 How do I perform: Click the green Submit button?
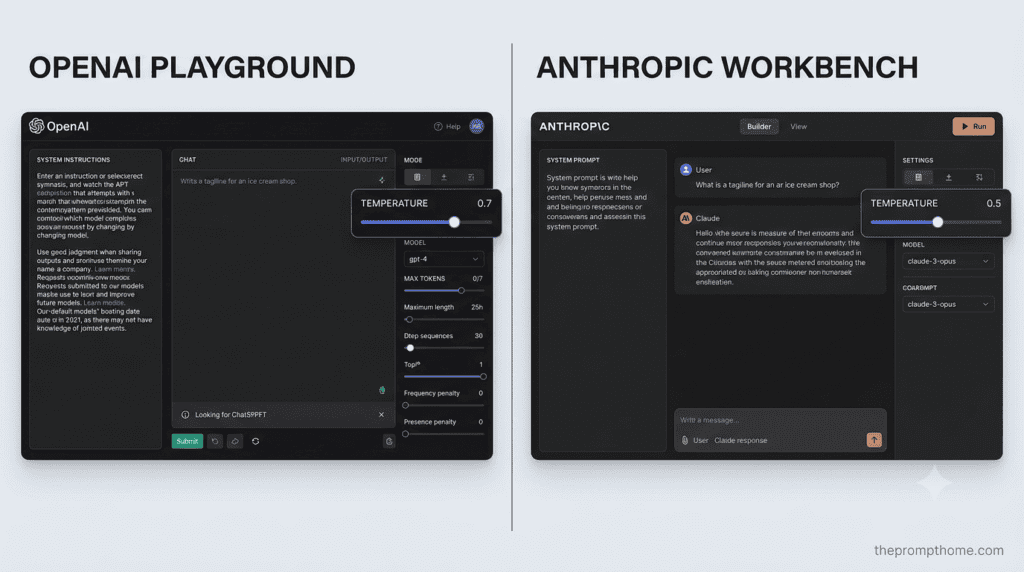(187, 441)
